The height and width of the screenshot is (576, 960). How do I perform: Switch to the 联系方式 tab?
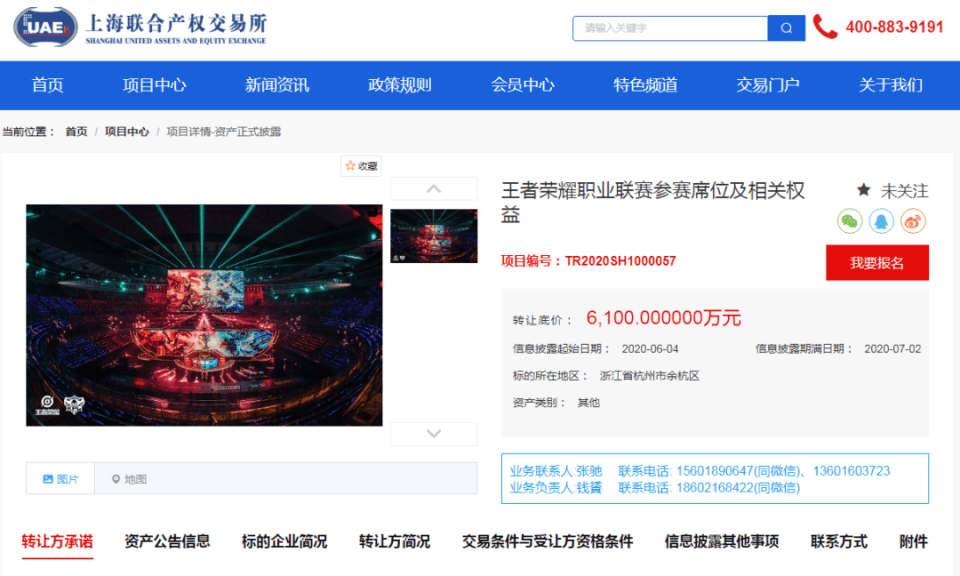click(839, 542)
